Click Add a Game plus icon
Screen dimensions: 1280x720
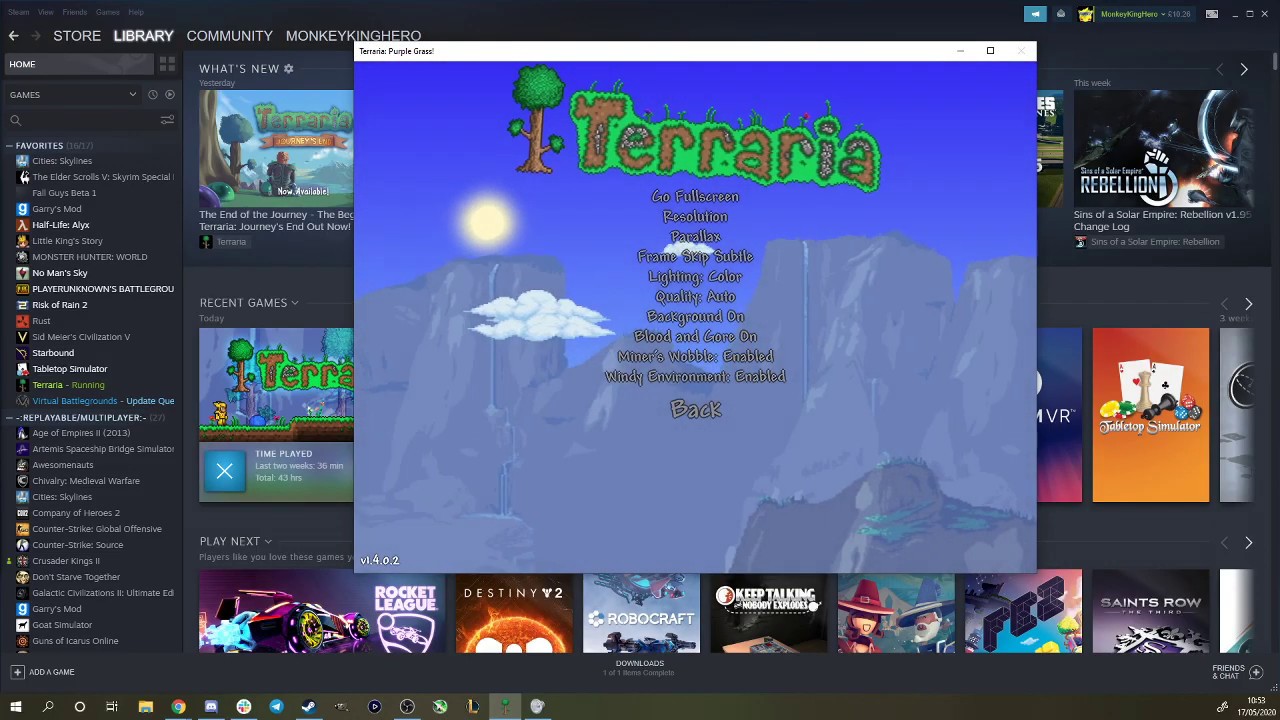pyautogui.click(x=17, y=672)
